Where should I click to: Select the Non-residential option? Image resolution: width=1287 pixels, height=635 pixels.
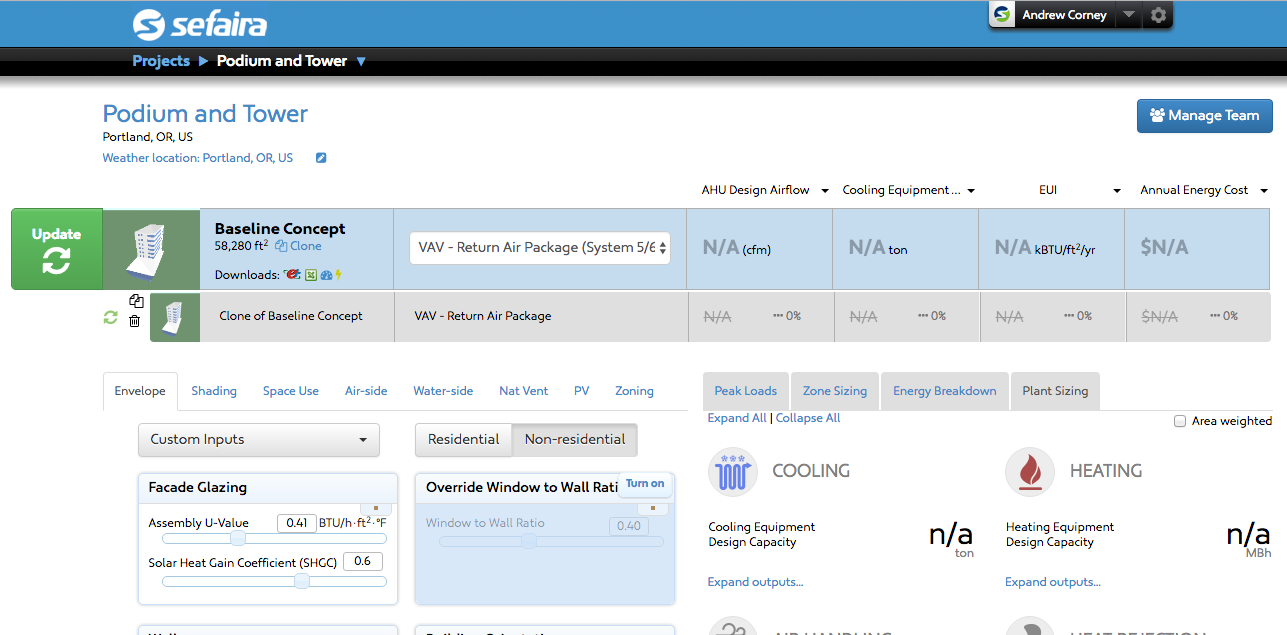point(574,439)
